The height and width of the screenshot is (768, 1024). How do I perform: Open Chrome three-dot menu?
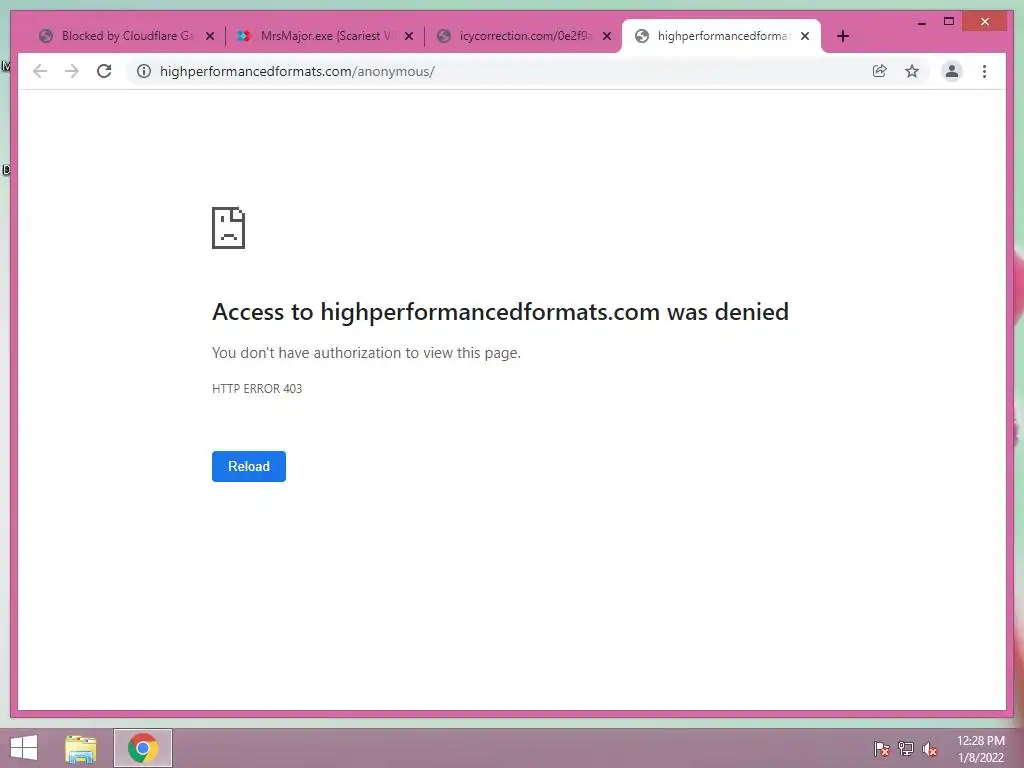coord(984,71)
